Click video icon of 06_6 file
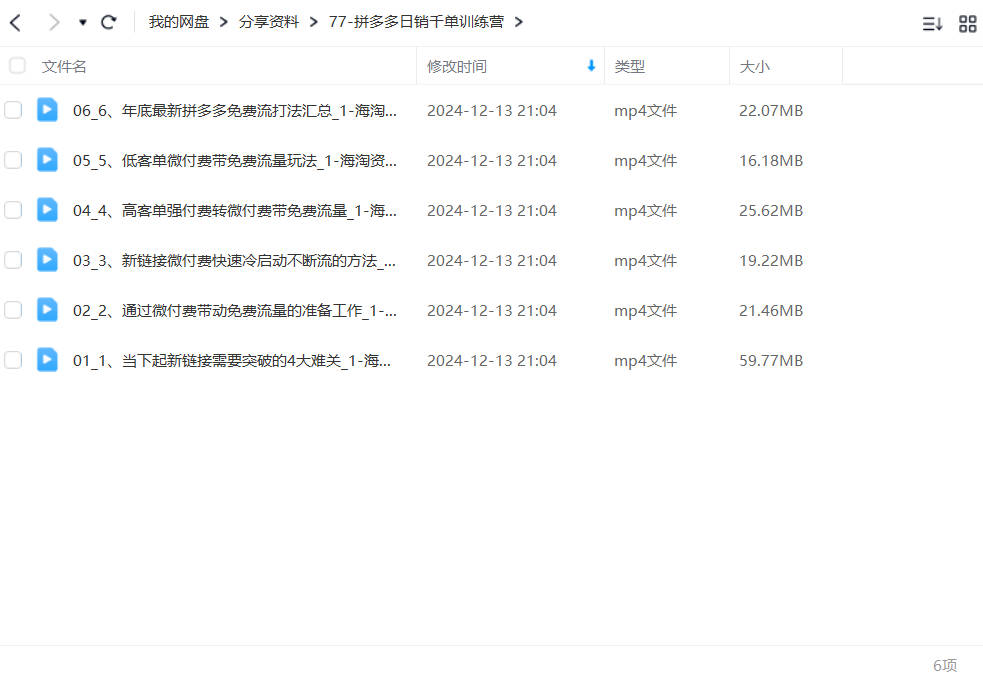This screenshot has width=983, height=678. [x=47, y=110]
